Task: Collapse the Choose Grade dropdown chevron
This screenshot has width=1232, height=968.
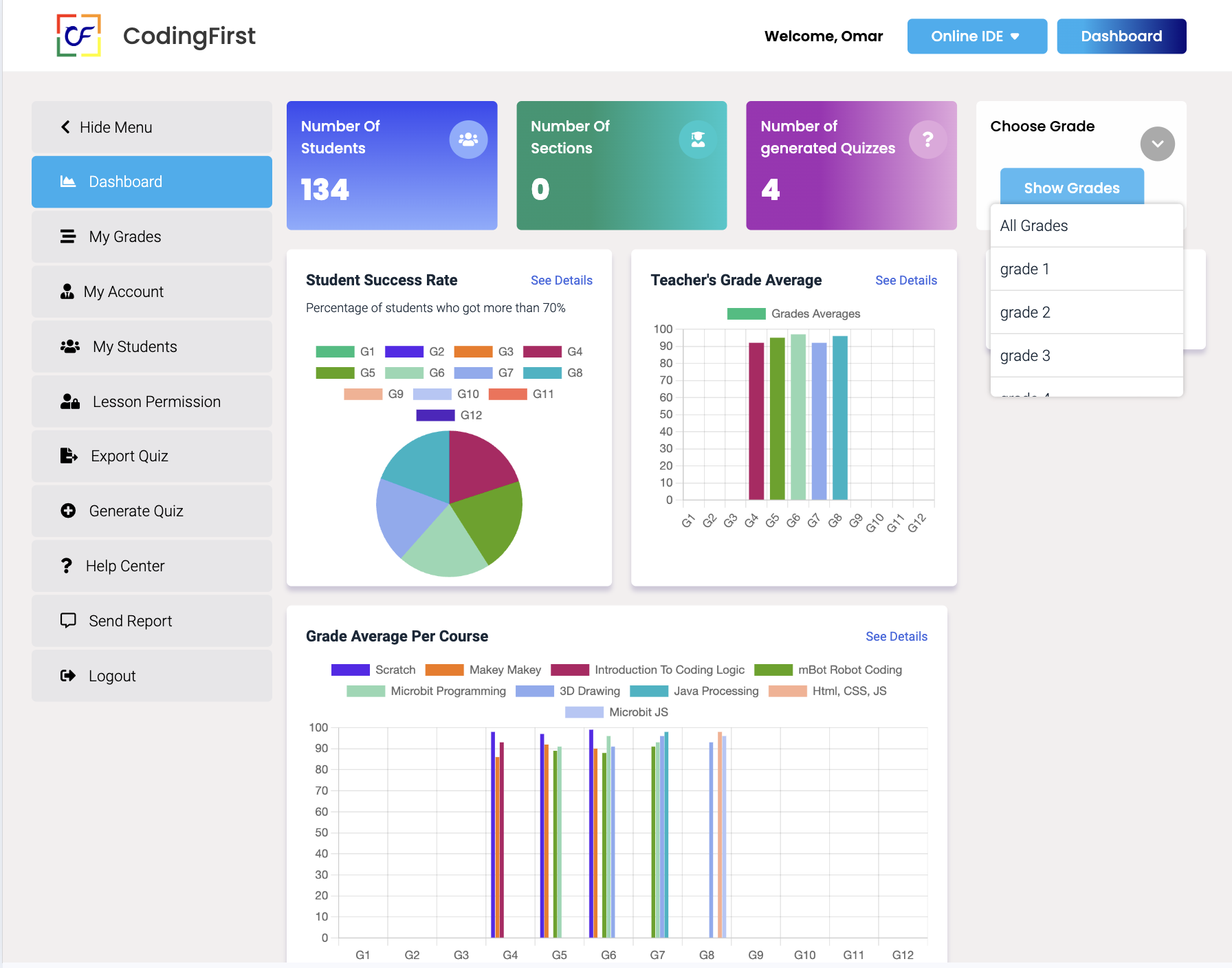Action: [1157, 144]
